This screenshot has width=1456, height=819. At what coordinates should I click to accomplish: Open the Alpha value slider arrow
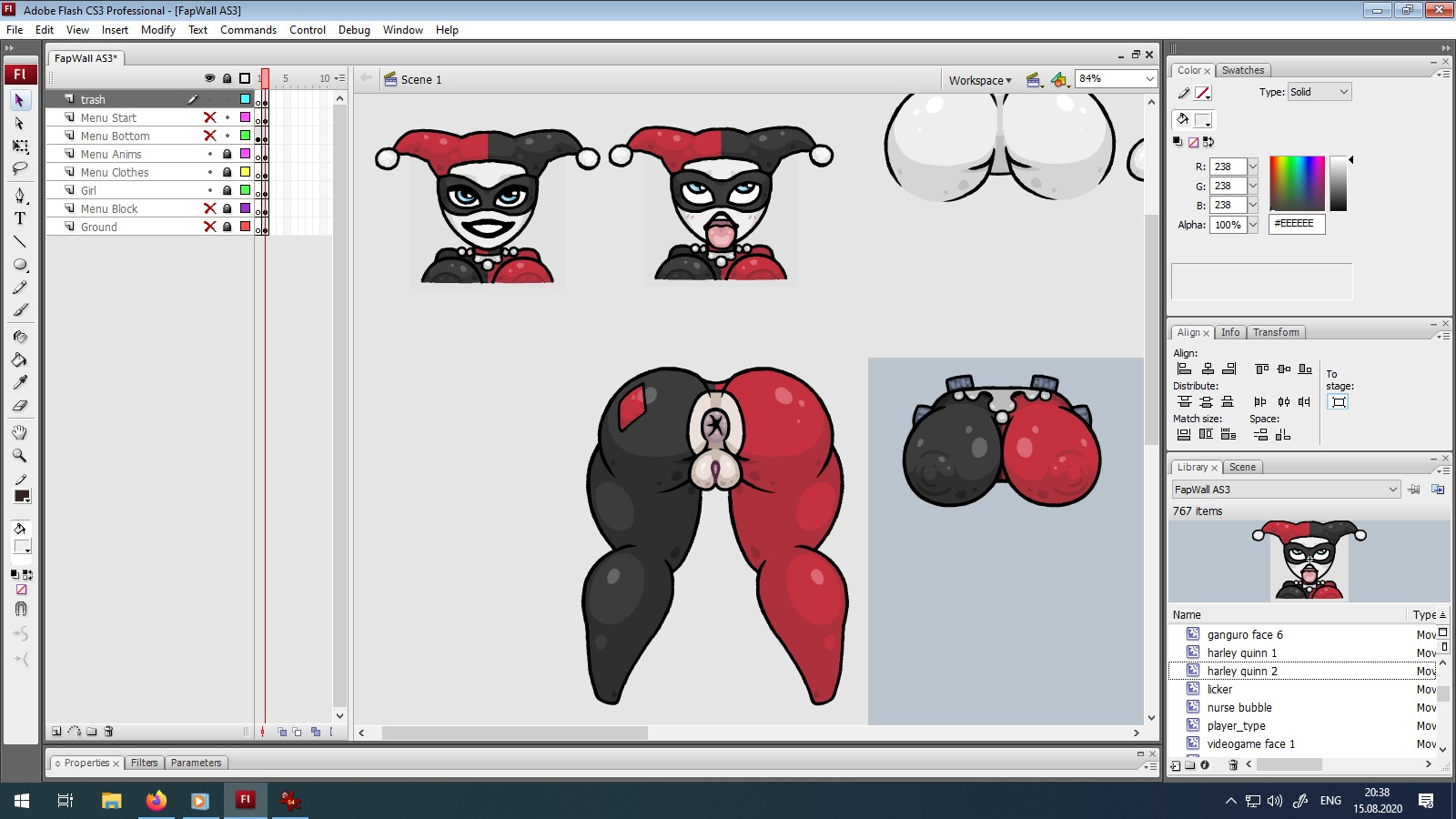tap(1253, 225)
